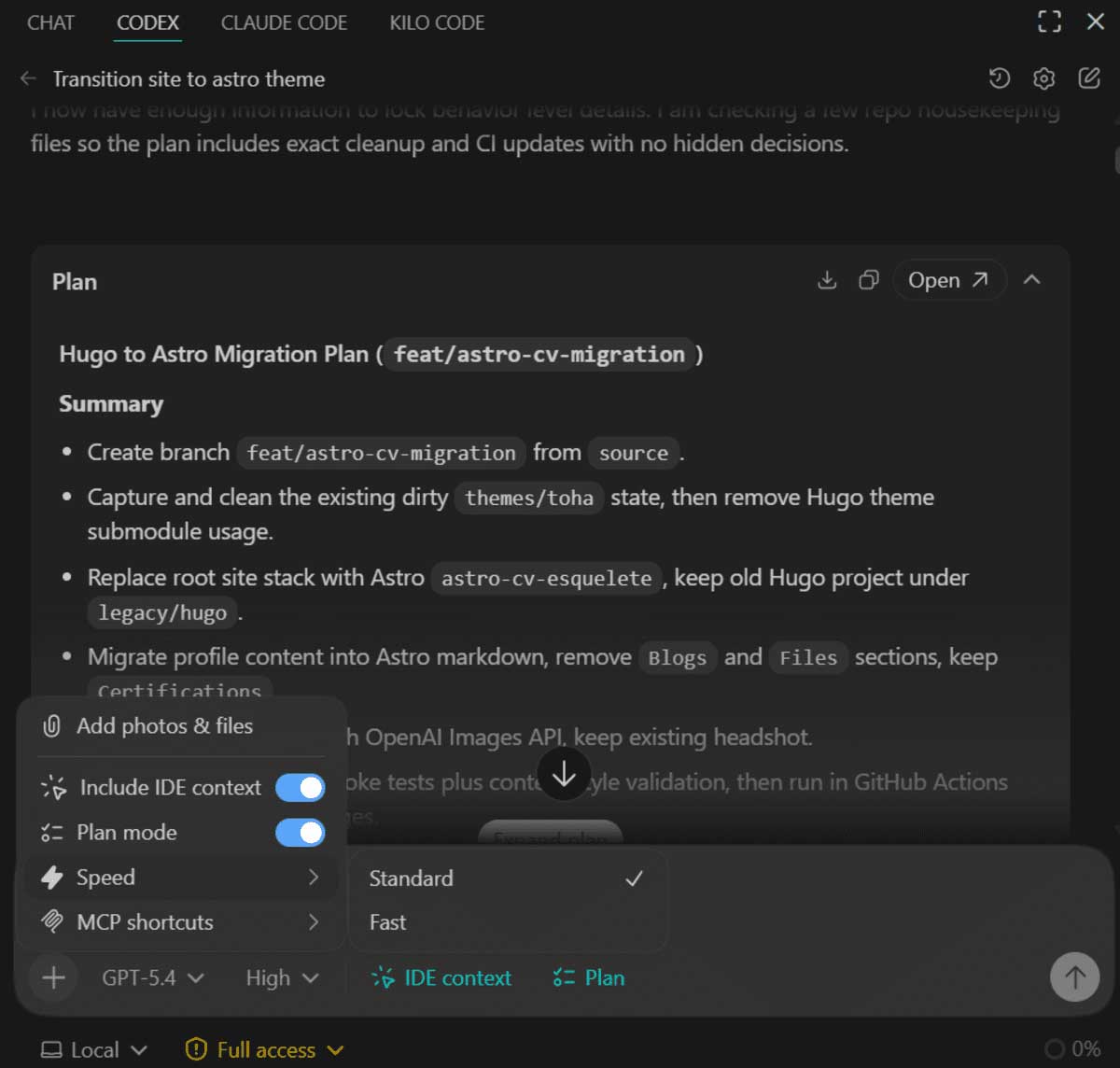Click the plus attachment button
This screenshot has height=1068, width=1120.
tap(54, 977)
